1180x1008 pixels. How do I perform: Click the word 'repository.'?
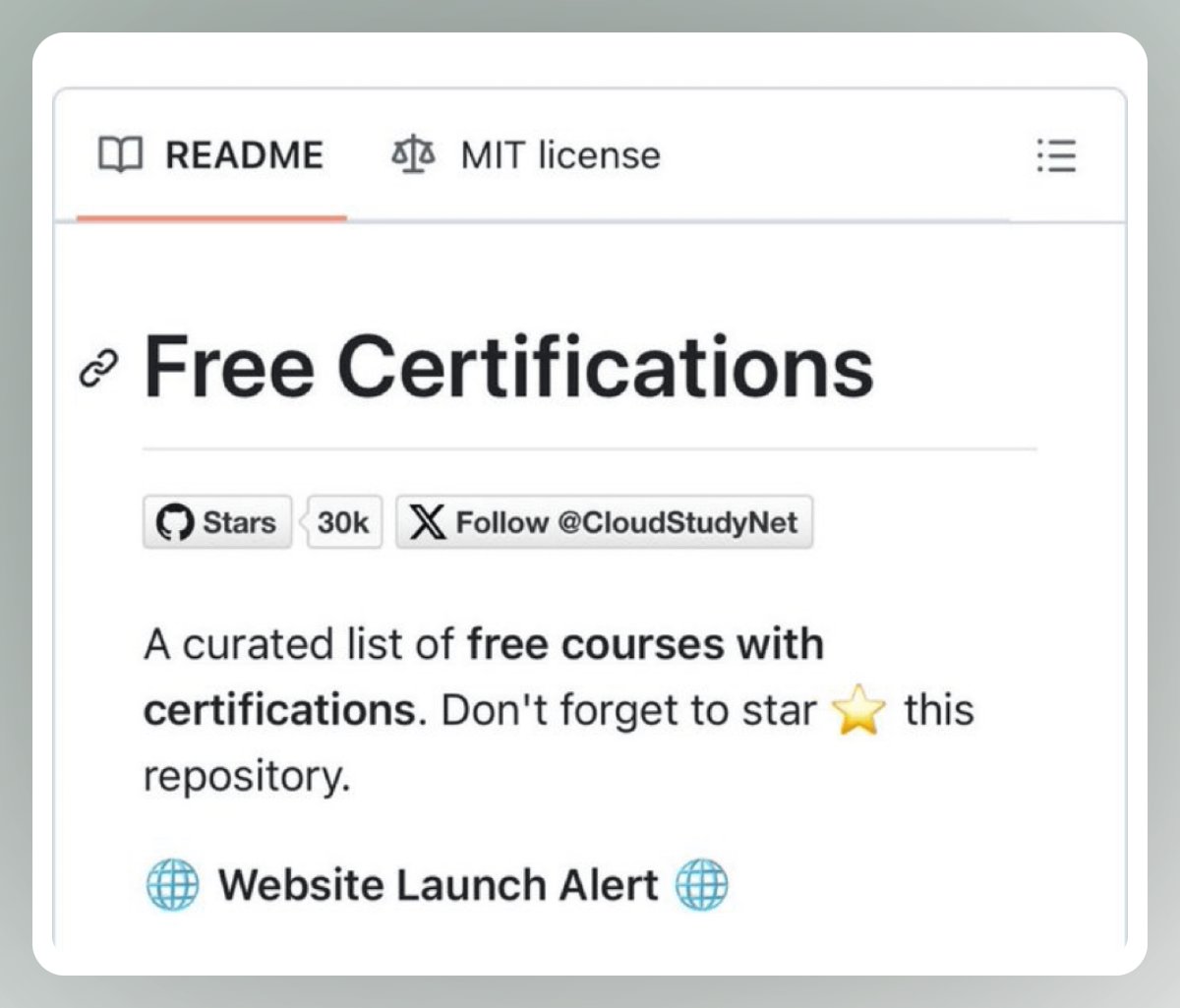point(247,778)
